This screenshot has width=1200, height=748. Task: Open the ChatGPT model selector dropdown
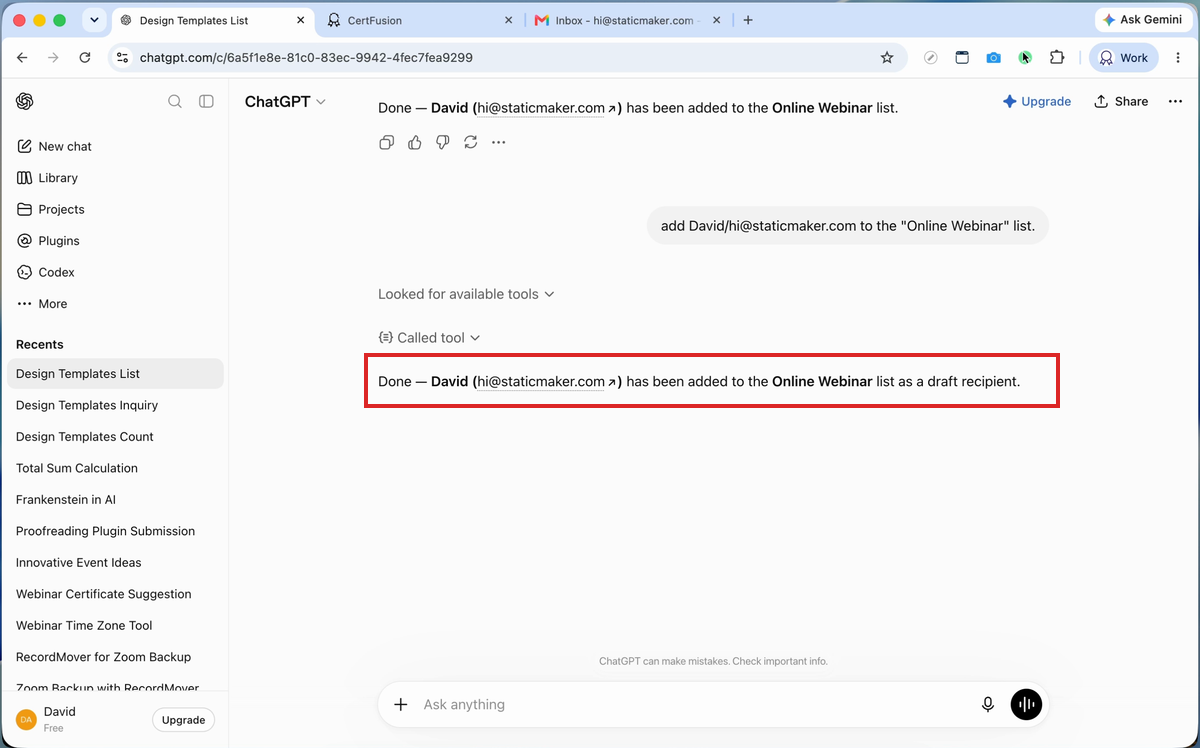coord(285,102)
